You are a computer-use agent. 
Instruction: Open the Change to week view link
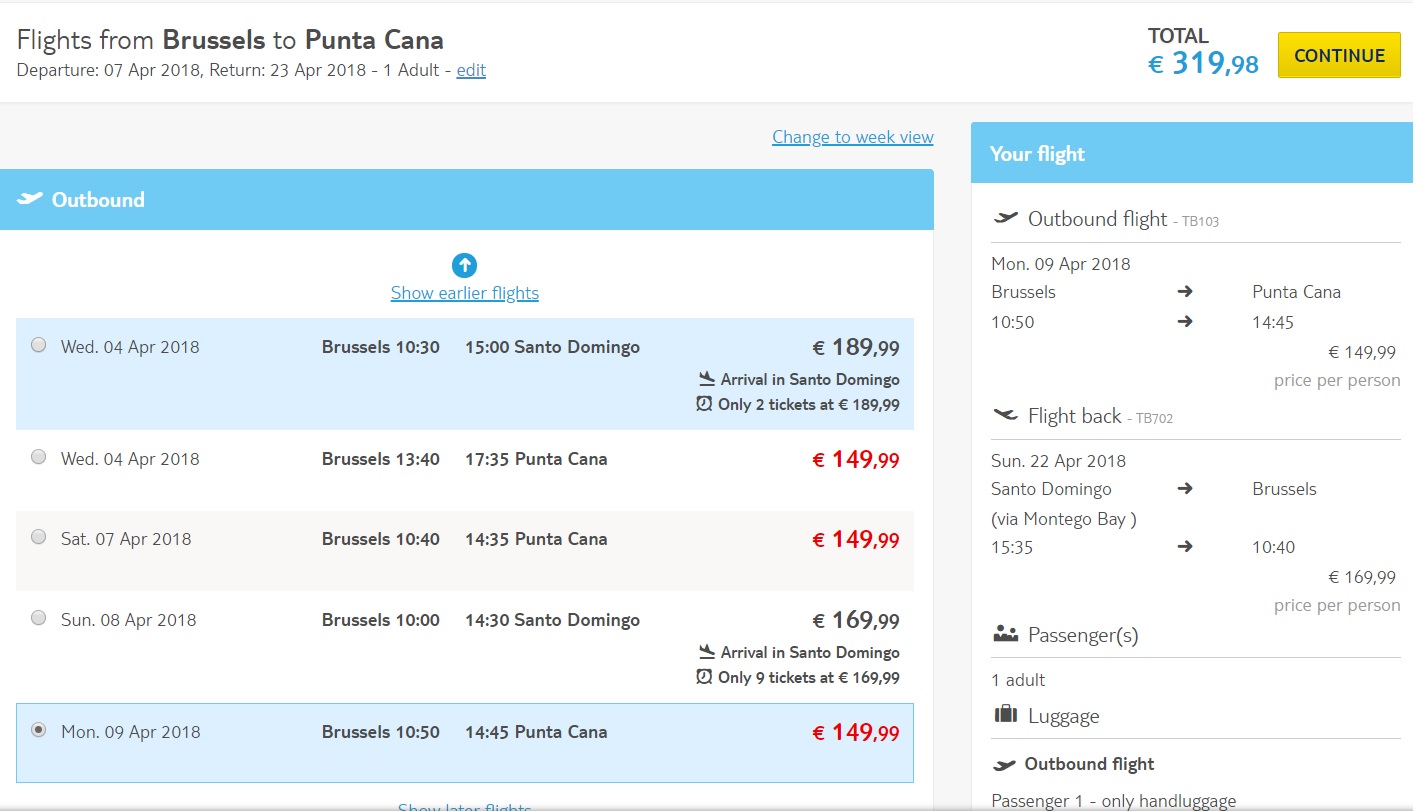coord(852,137)
